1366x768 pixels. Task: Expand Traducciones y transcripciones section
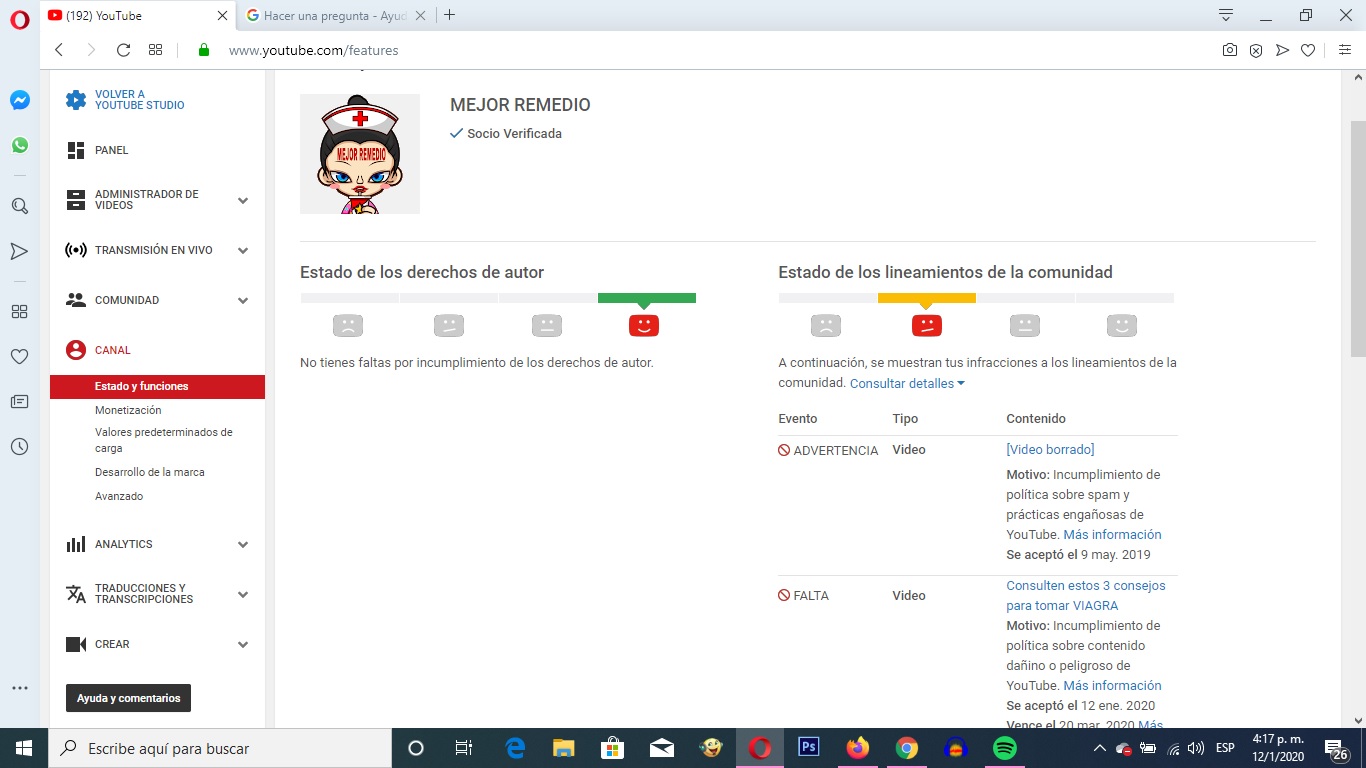pyautogui.click(x=243, y=594)
